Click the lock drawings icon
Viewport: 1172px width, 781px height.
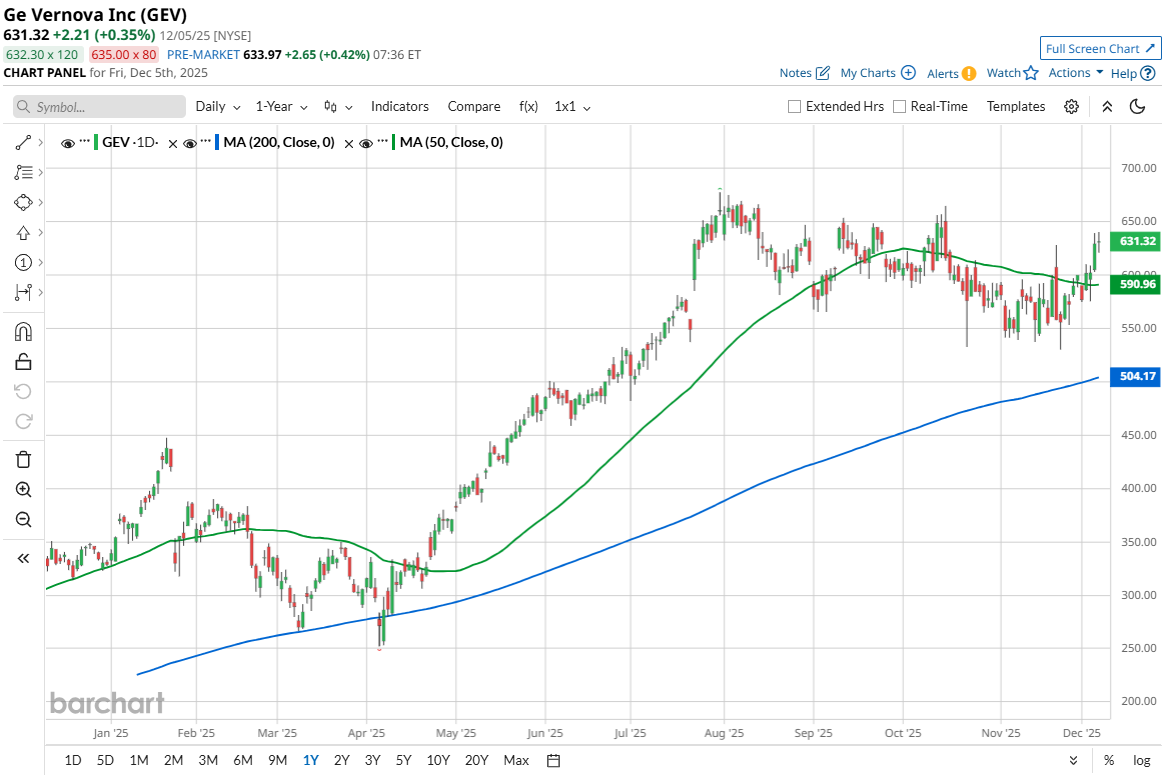(23, 362)
